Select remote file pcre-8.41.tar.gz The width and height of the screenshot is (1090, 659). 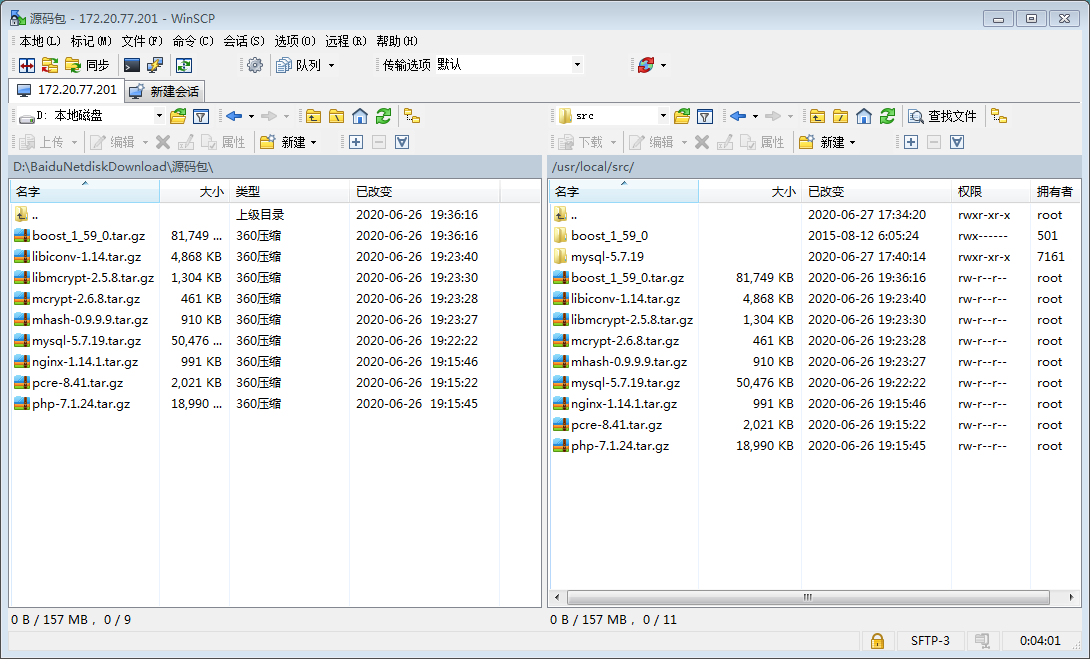click(616, 425)
